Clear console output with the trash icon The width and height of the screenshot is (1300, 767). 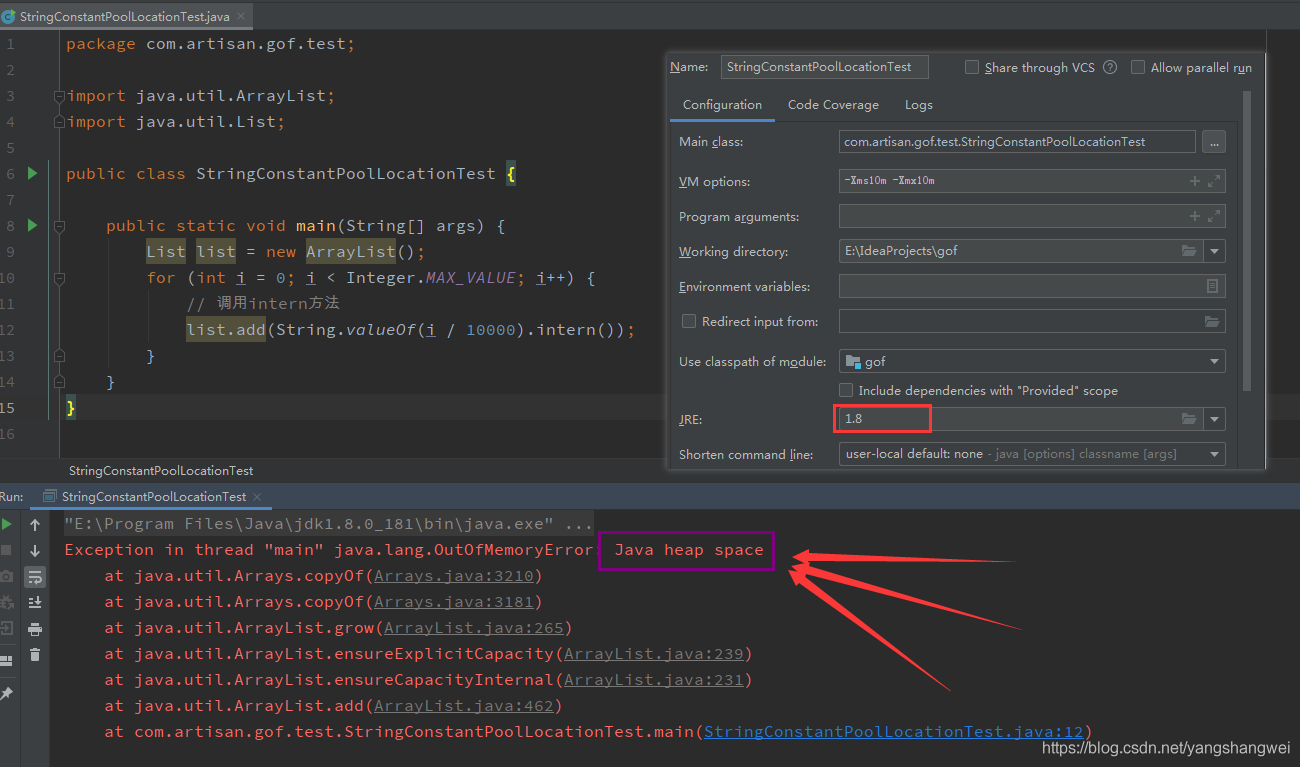[35, 655]
